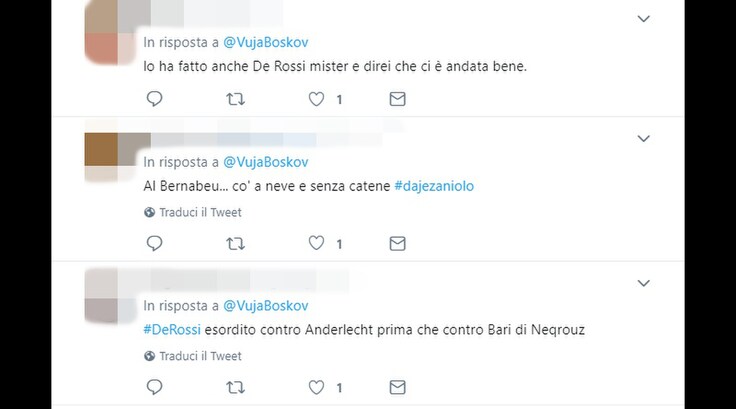The width and height of the screenshot is (736, 409).
Task: Retweet the Bernabeu tweet
Action: [x=235, y=244]
